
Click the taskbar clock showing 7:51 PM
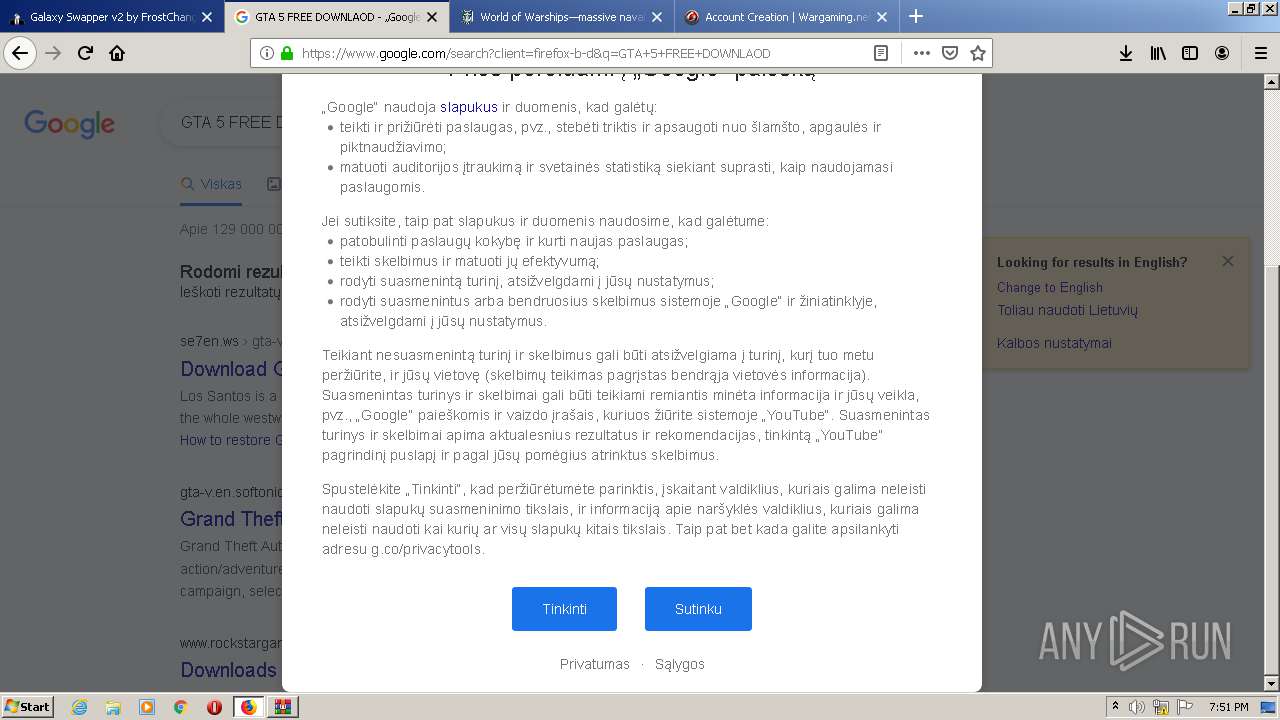click(x=1228, y=707)
